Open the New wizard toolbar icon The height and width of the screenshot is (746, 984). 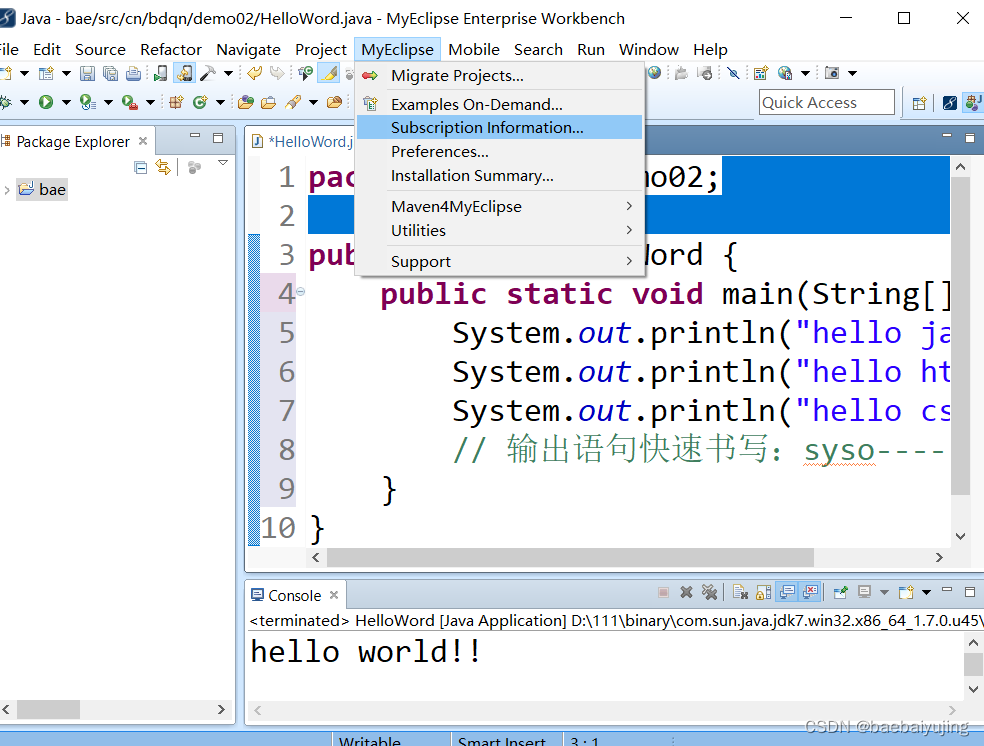[8, 72]
